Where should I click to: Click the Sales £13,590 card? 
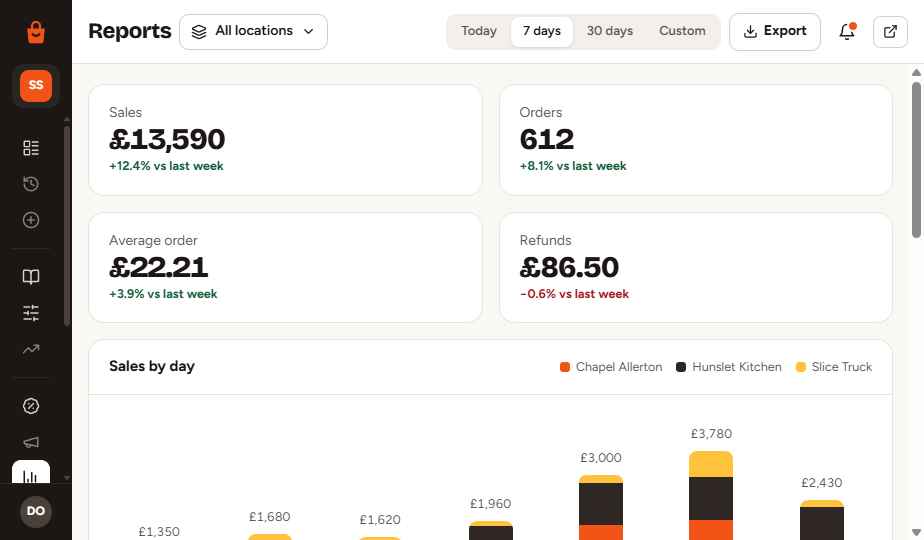(x=285, y=140)
